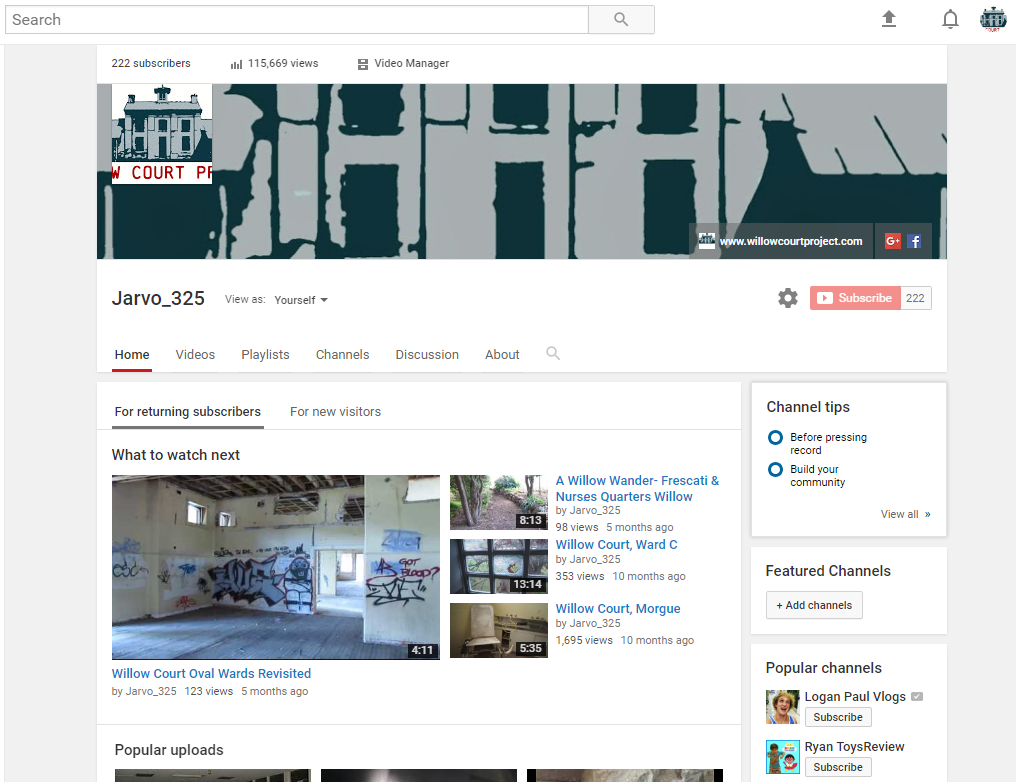Click Logan Paul Vlogs avatar
1016x782 pixels.
coord(783,707)
